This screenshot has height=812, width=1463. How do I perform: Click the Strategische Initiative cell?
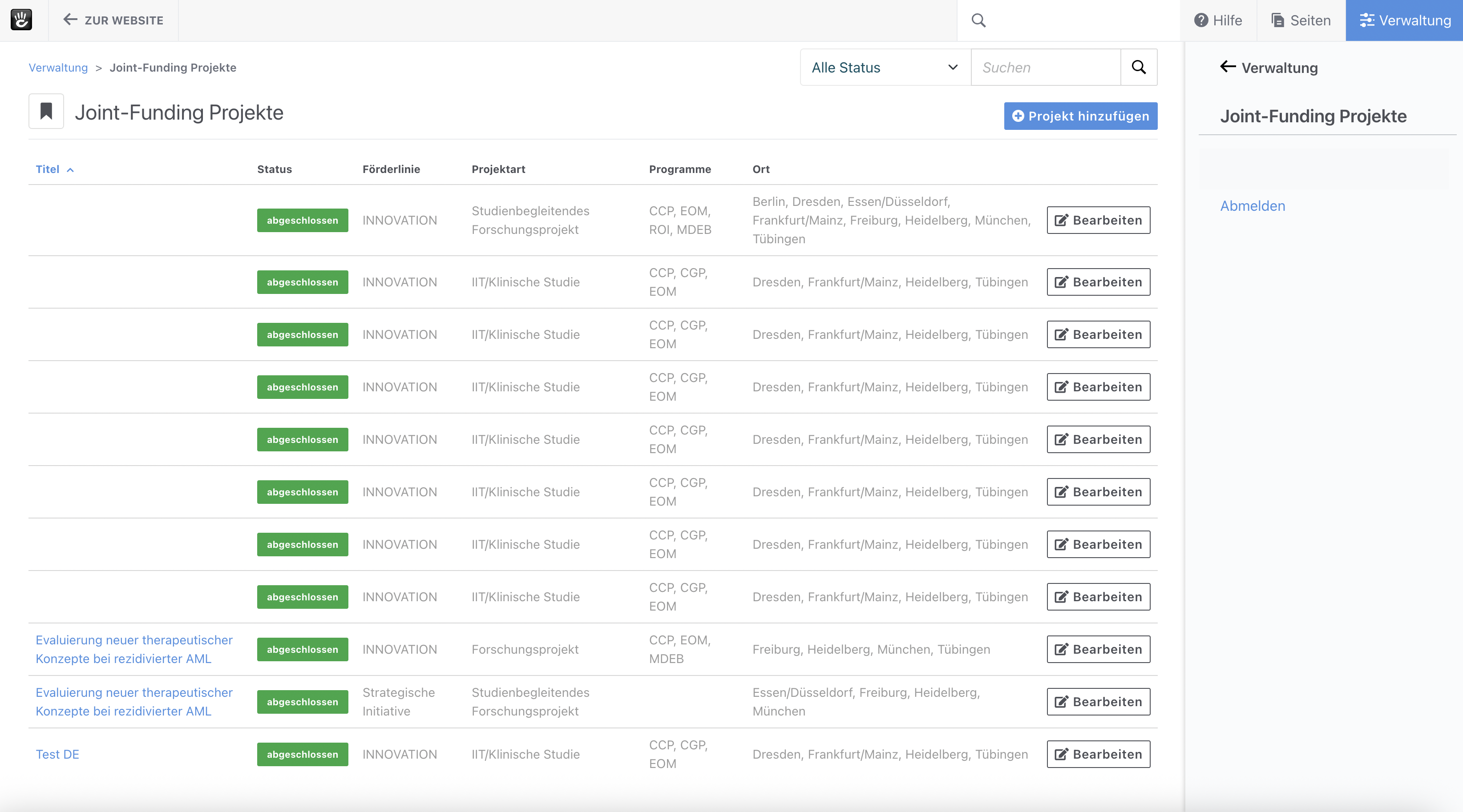pos(399,702)
